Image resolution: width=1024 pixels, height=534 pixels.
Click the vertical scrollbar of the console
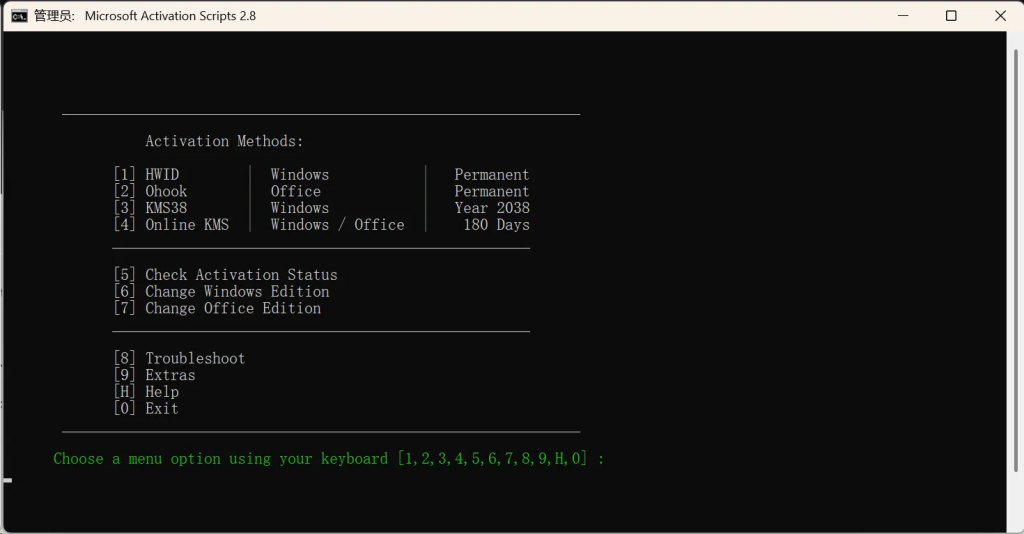(1016, 261)
